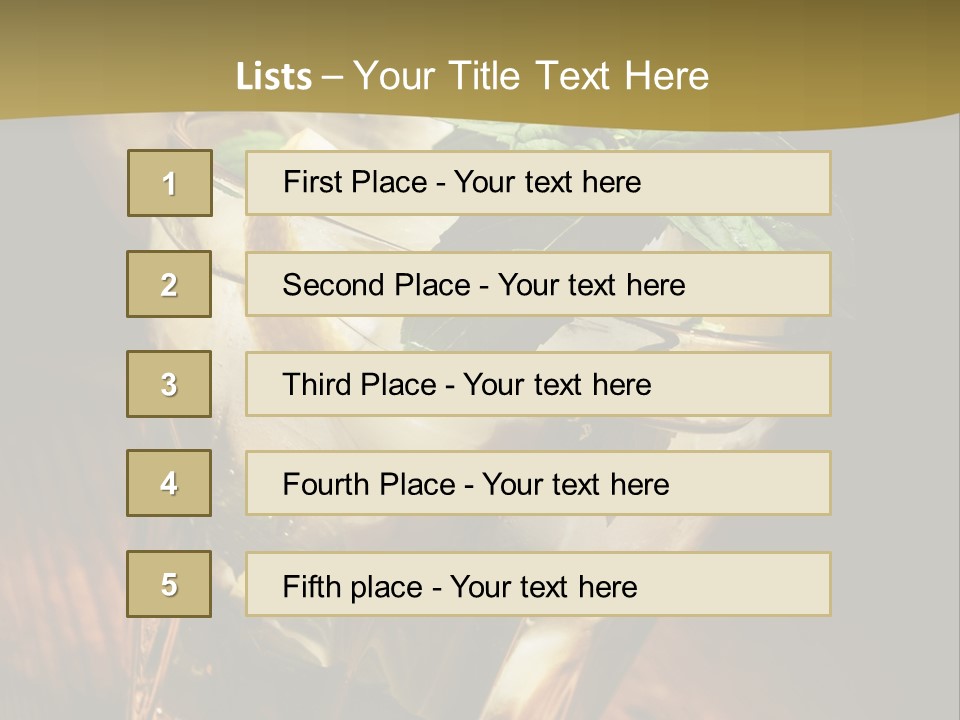Click the number 1 box
The image size is (960, 720).
pos(170,183)
